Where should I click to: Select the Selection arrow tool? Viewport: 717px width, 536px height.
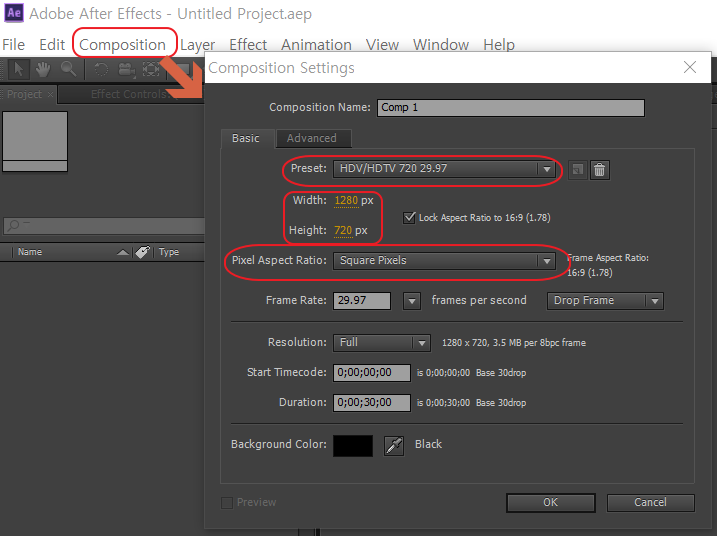click(x=19, y=70)
